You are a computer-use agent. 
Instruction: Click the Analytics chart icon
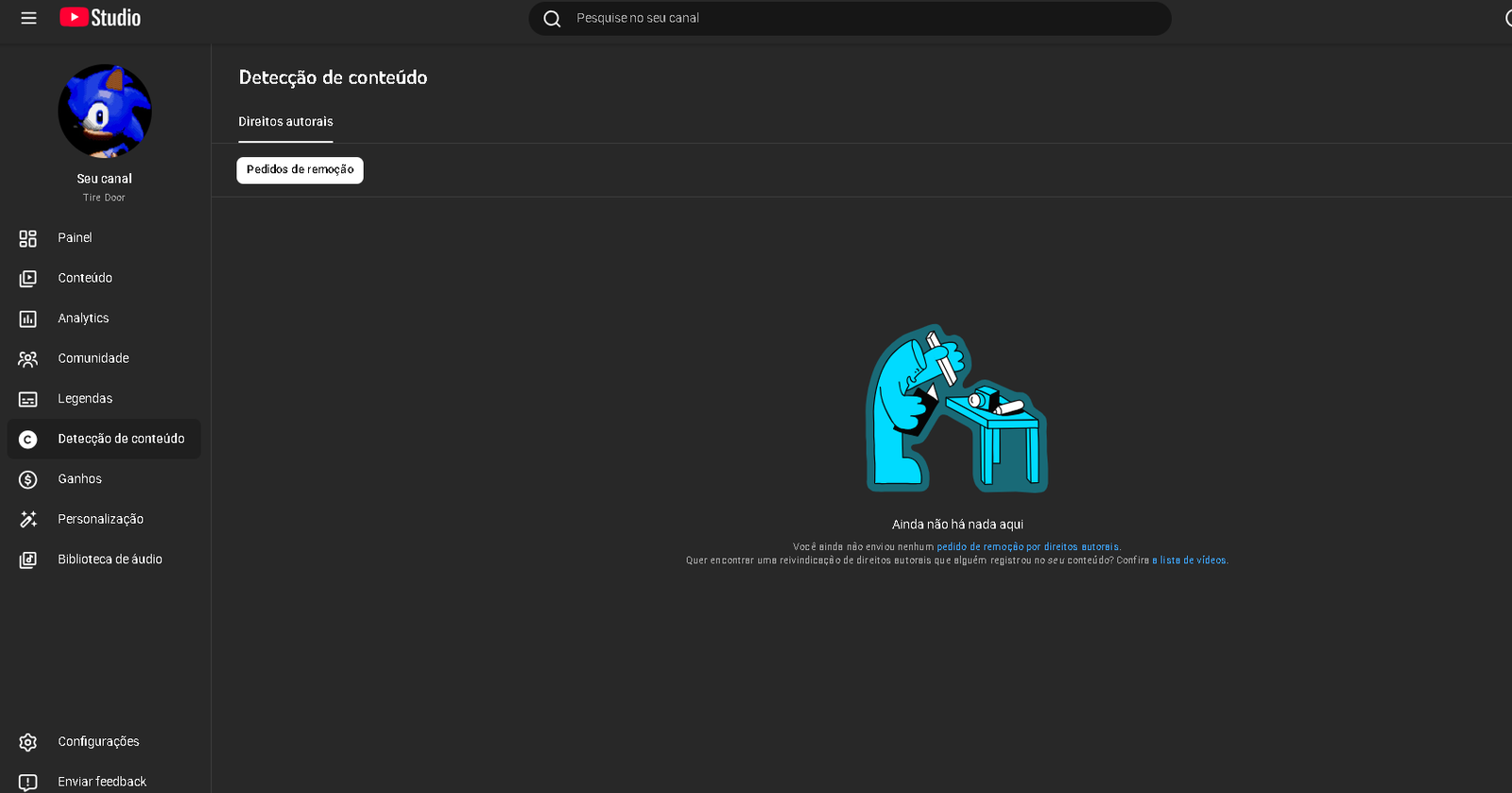coord(28,319)
